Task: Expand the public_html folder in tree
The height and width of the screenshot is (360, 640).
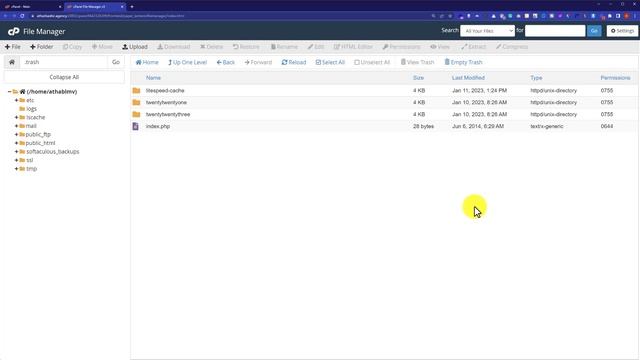Action: click(16, 143)
